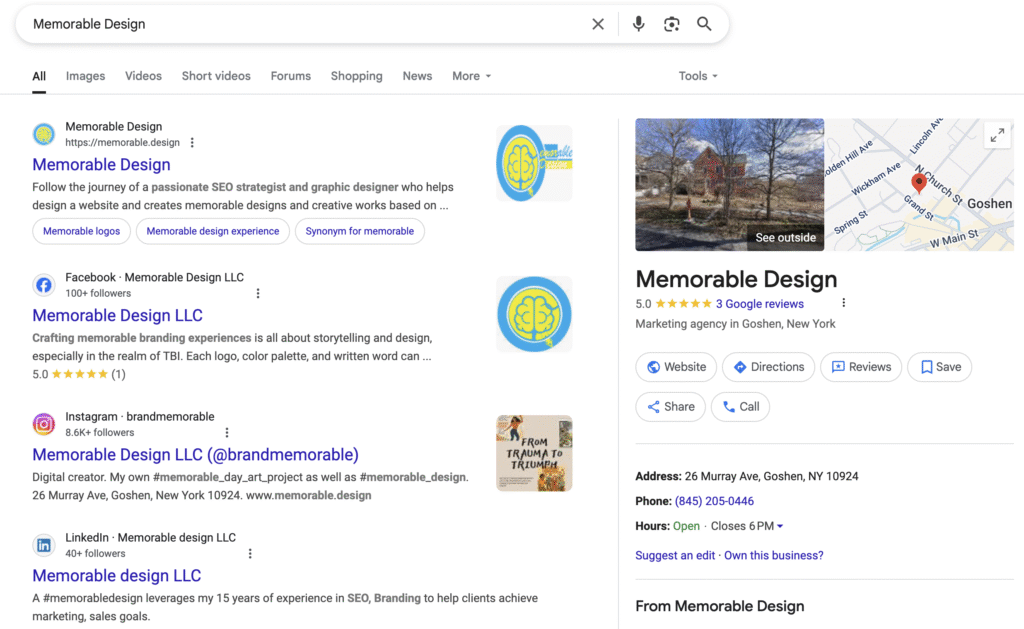Open the 3 Google reviews link

point(761,303)
